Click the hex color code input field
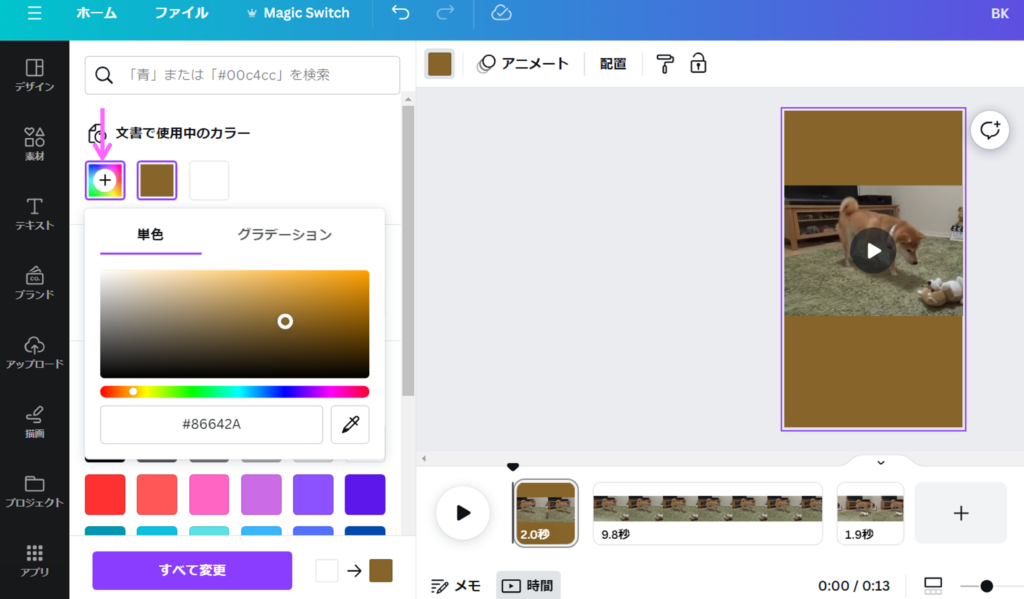This screenshot has width=1024, height=599. pyautogui.click(x=211, y=425)
